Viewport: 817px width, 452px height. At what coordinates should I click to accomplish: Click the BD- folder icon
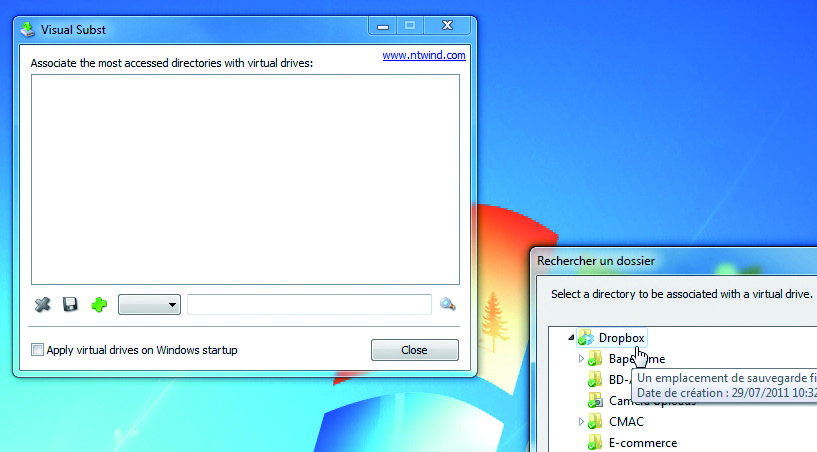click(x=595, y=380)
